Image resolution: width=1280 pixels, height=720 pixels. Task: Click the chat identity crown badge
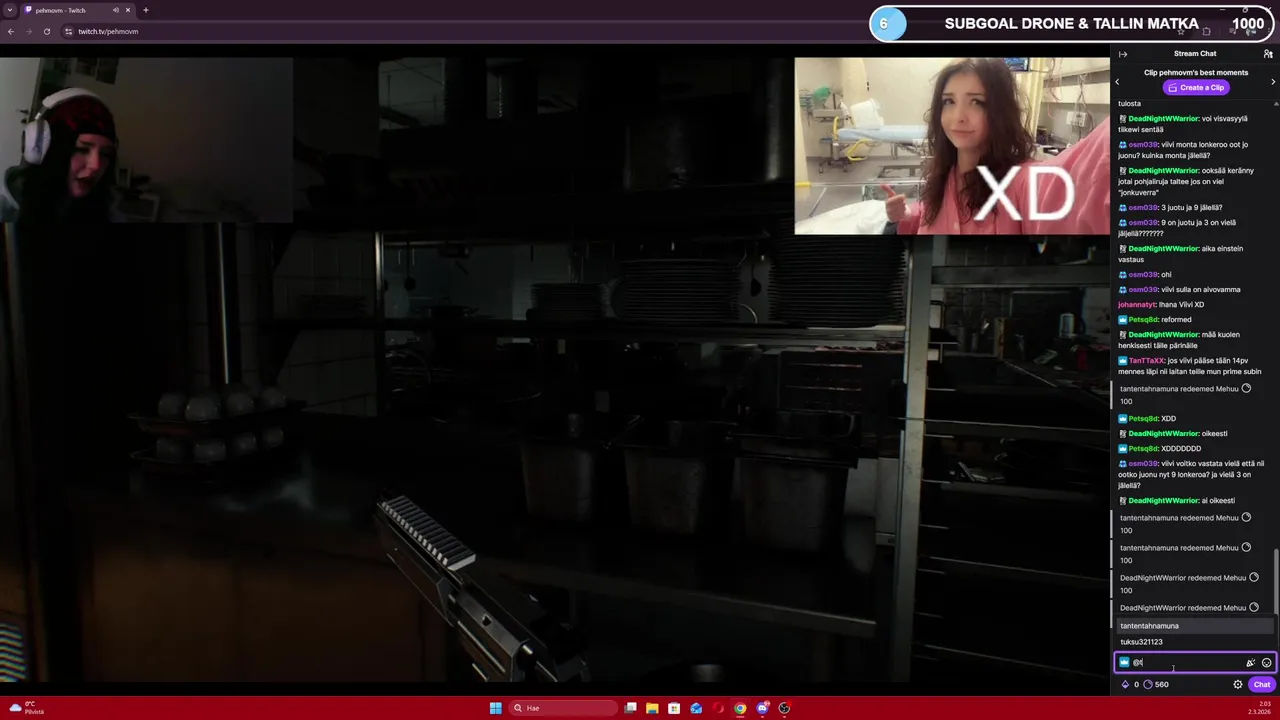tap(1124, 662)
